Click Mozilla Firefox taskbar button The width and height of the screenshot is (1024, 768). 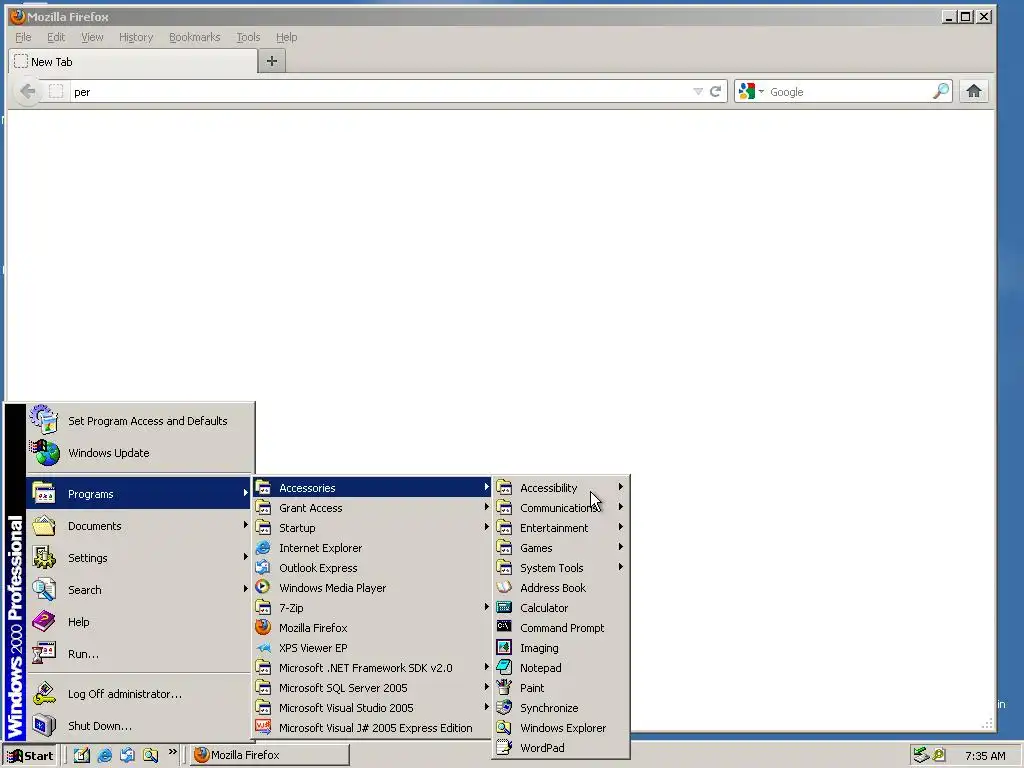[270, 755]
